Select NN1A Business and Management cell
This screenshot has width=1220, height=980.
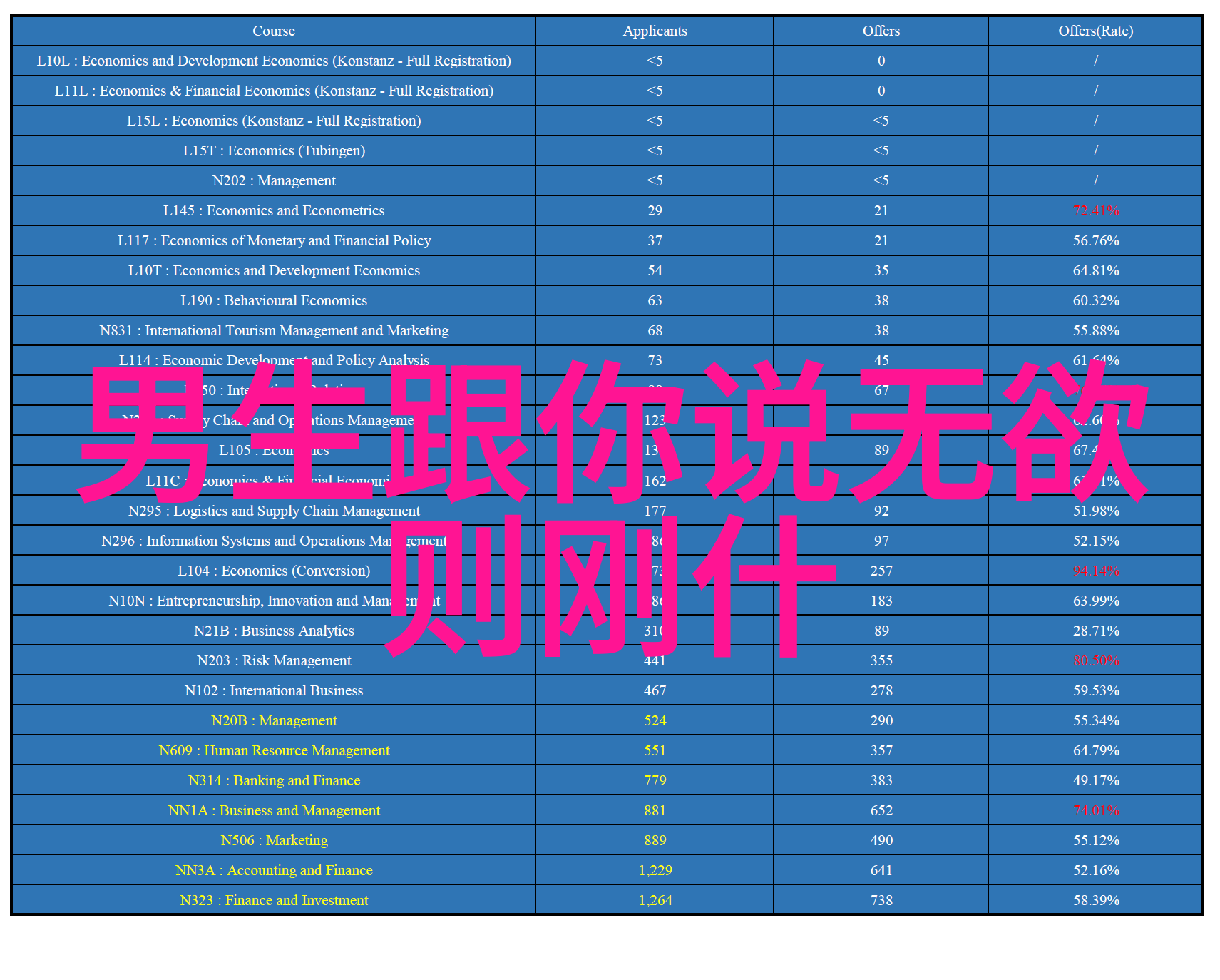[274, 810]
